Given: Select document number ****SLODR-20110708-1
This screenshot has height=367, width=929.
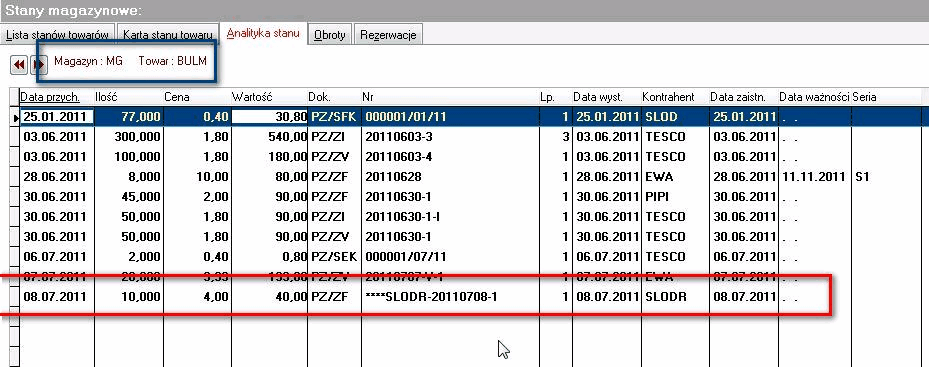Looking at the screenshot, I should point(431,296).
